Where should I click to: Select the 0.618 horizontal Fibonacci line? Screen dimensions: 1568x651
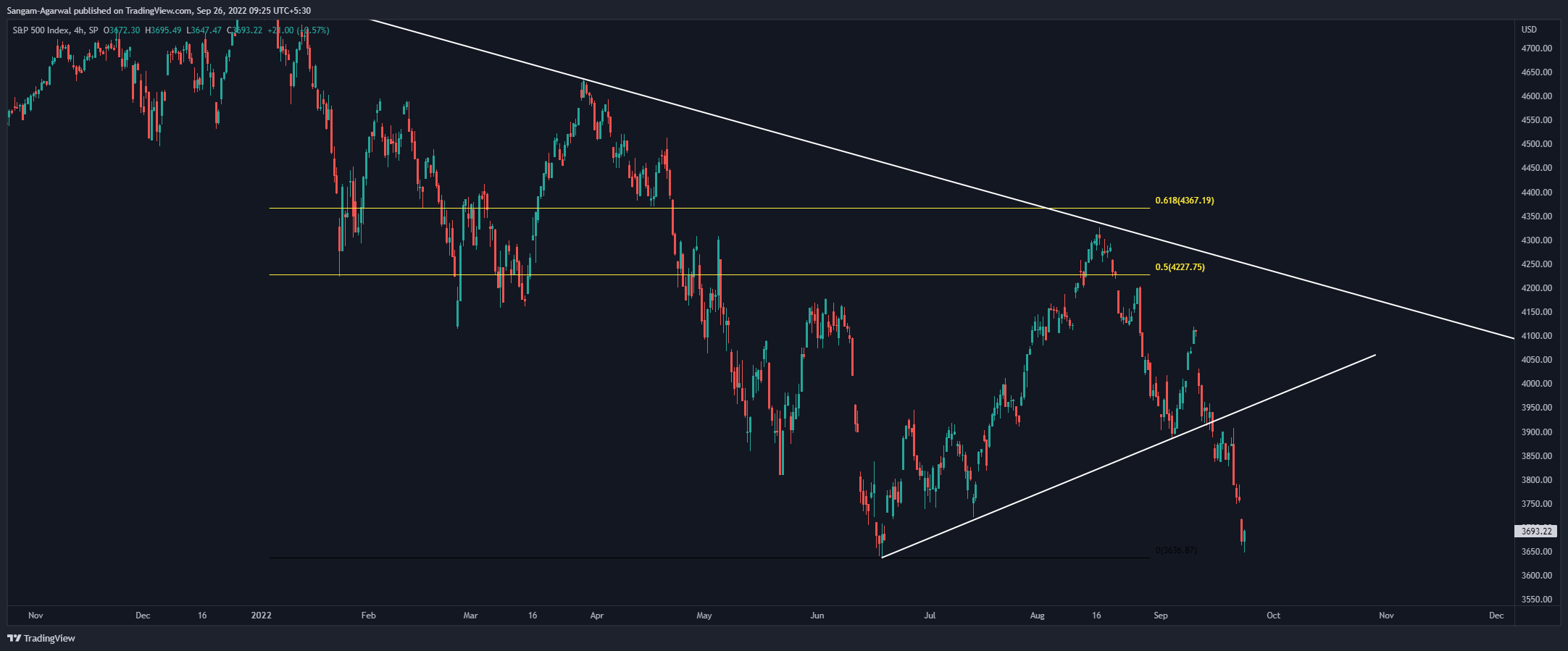[x=709, y=209]
